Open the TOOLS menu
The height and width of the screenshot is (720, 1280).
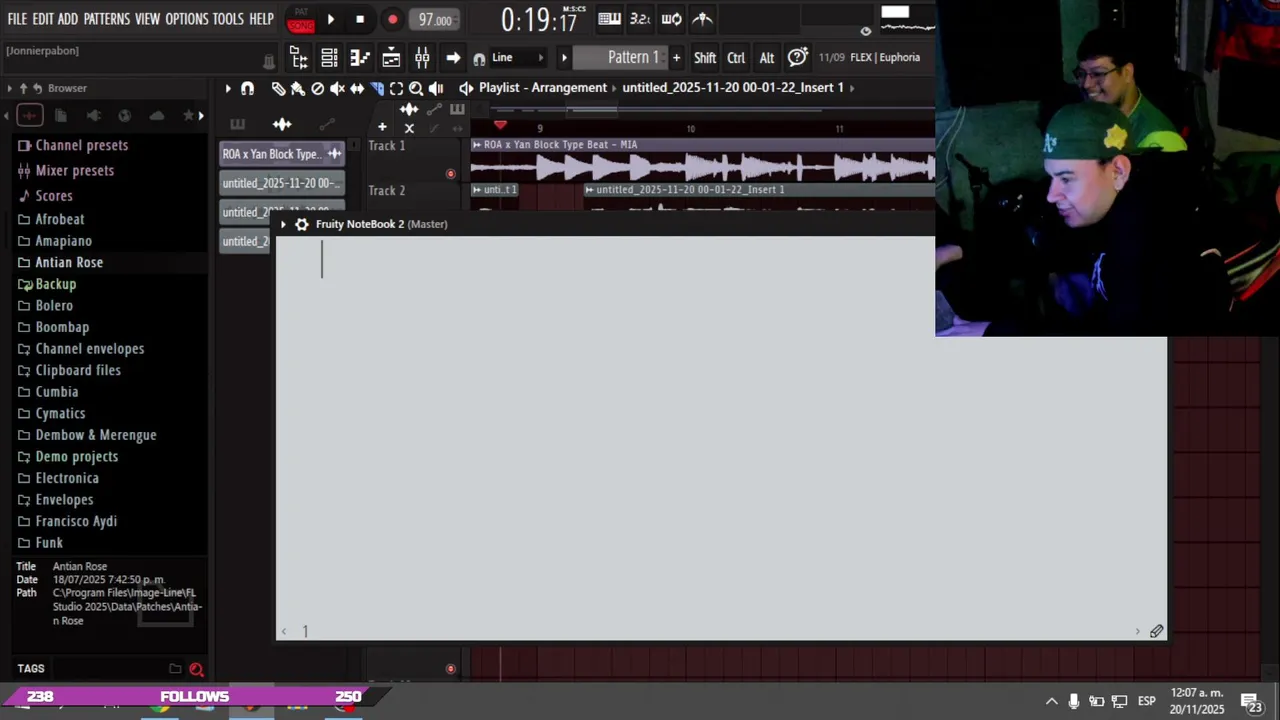(228, 19)
